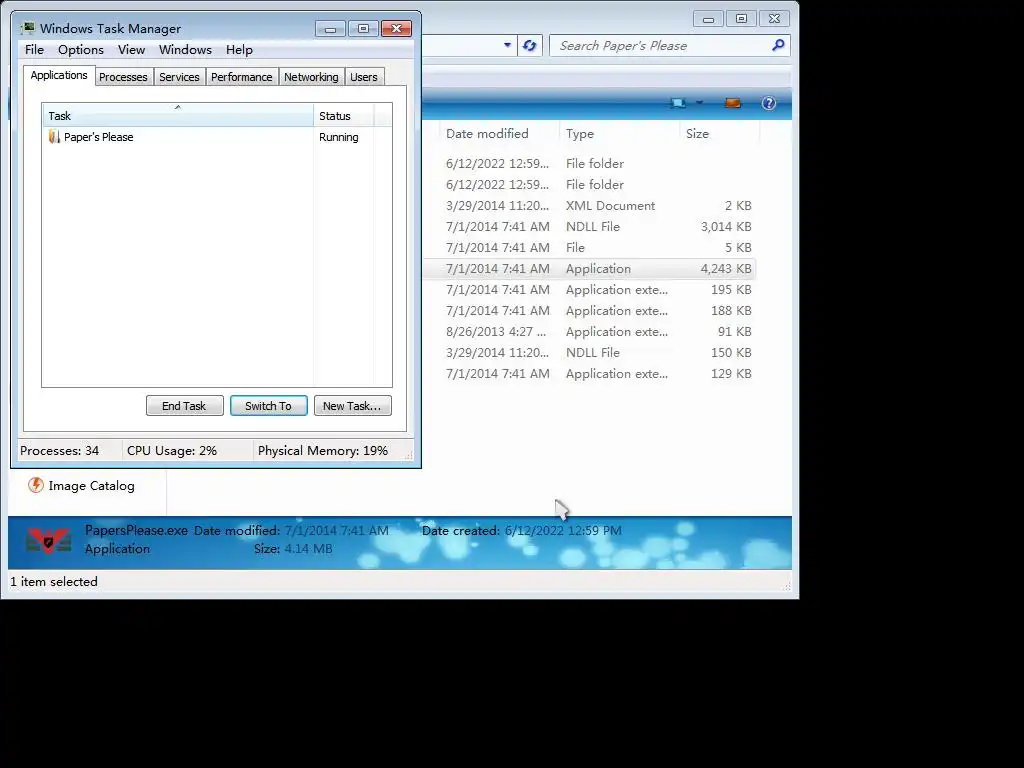Click the Switch To button
The width and height of the screenshot is (1024, 768).
268,406
